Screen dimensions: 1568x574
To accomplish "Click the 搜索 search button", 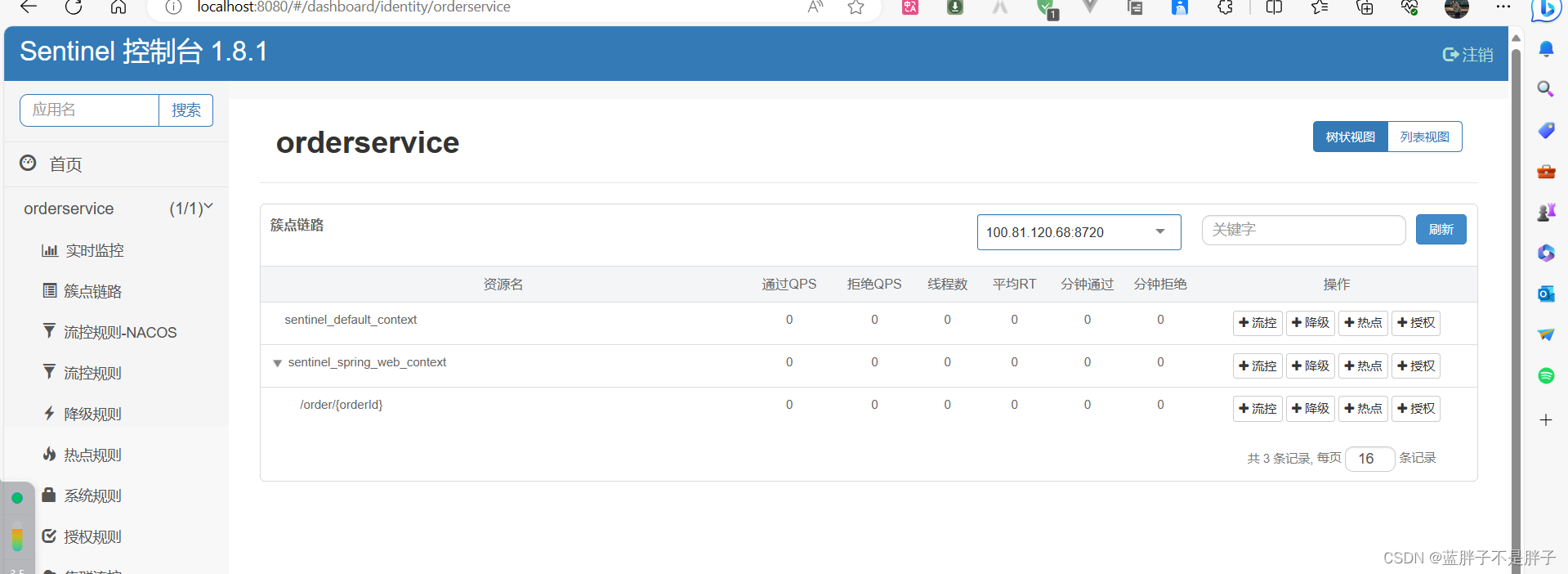I will pyautogui.click(x=185, y=110).
